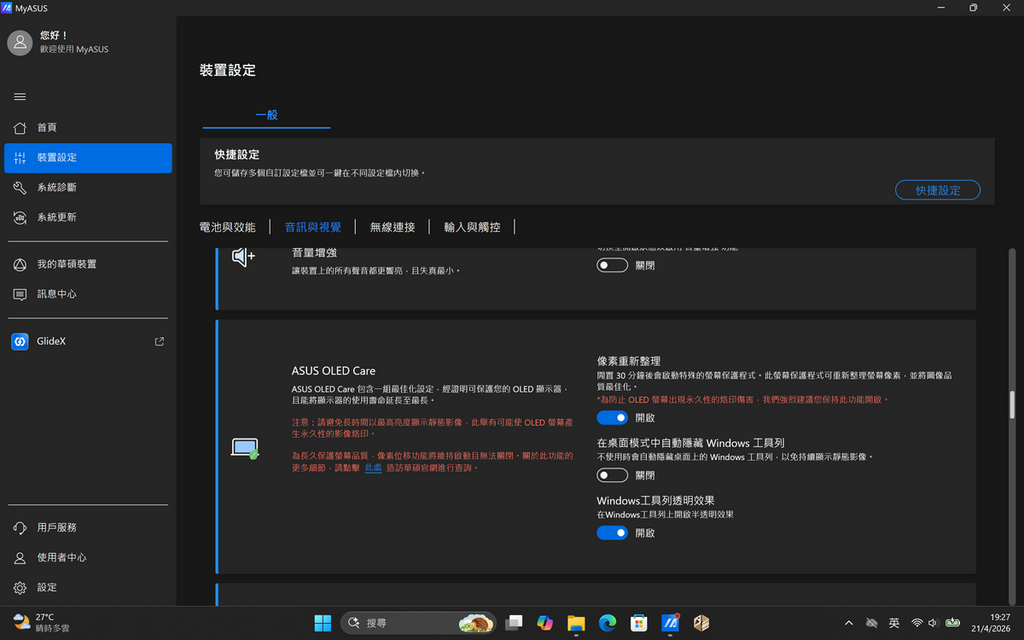Open Microsoft Edge from taskbar
Viewport: 1024px width, 640px height.
pyautogui.click(x=607, y=623)
